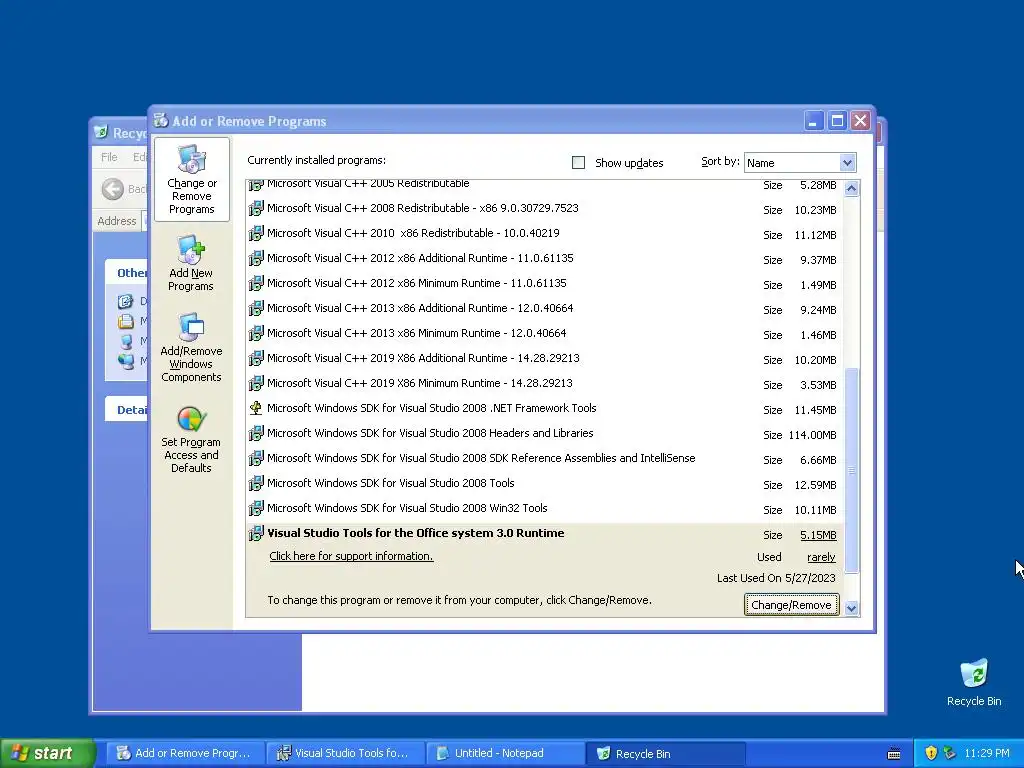
Task: Open the Sort by dropdown
Action: coord(847,163)
